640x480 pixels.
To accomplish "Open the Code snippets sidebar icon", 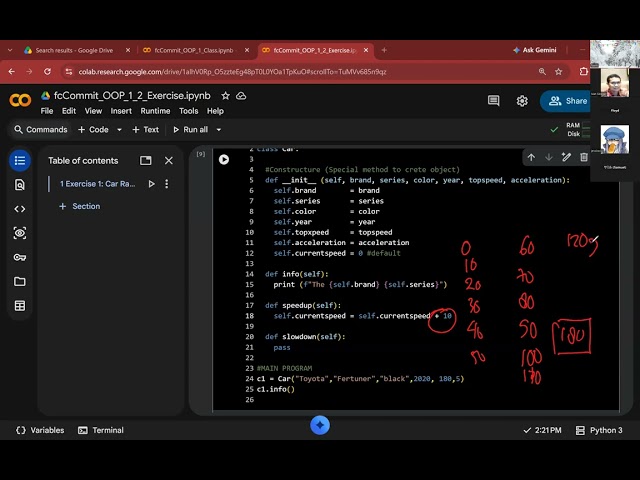I will (x=20, y=209).
